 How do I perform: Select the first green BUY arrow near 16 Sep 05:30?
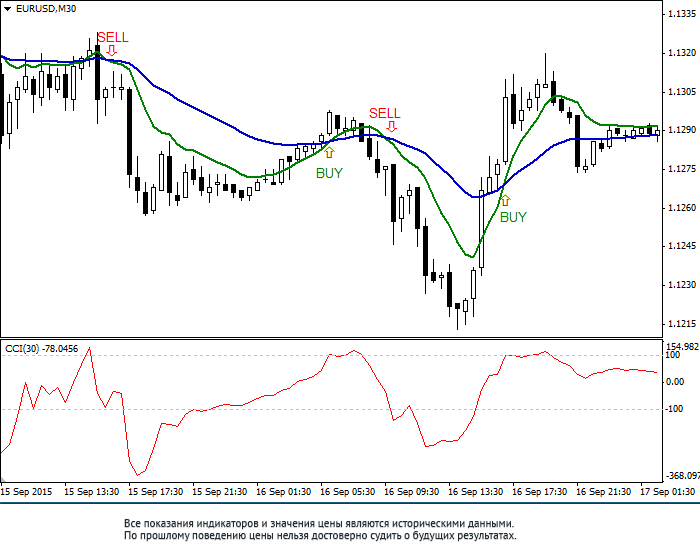pyautogui.click(x=329, y=153)
